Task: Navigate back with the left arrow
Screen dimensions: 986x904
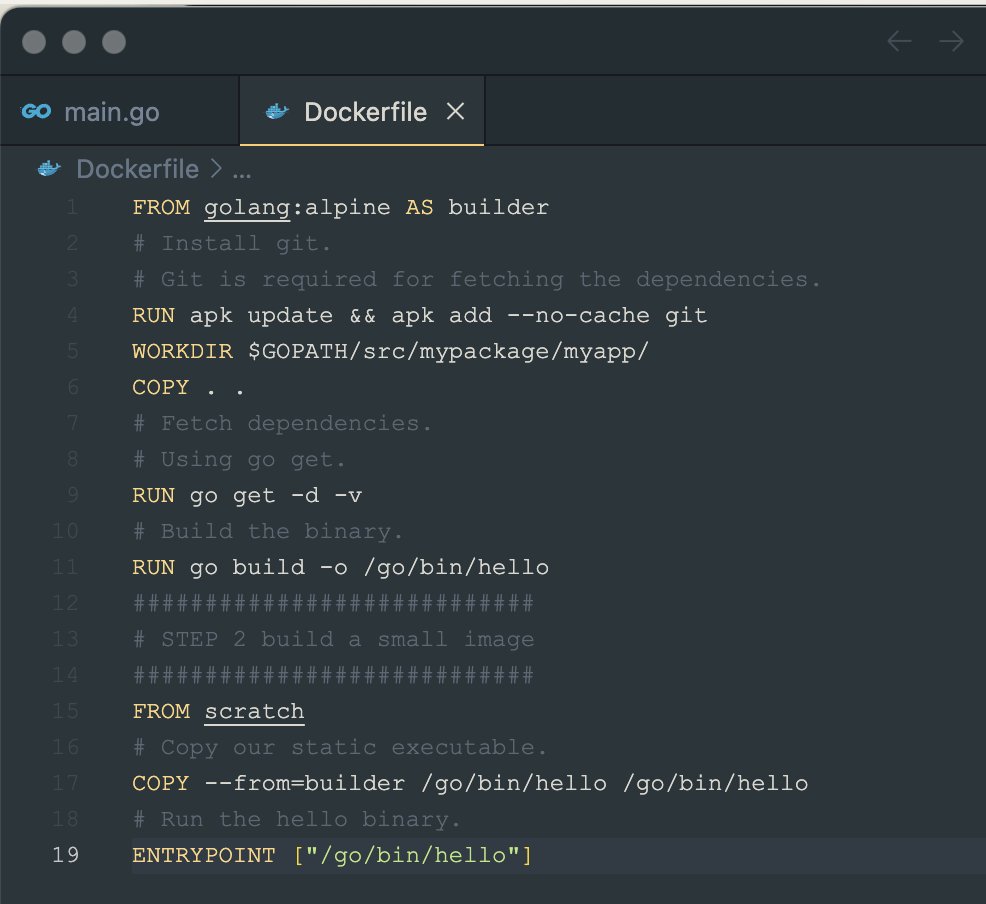Action: click(x=899, y=41)
